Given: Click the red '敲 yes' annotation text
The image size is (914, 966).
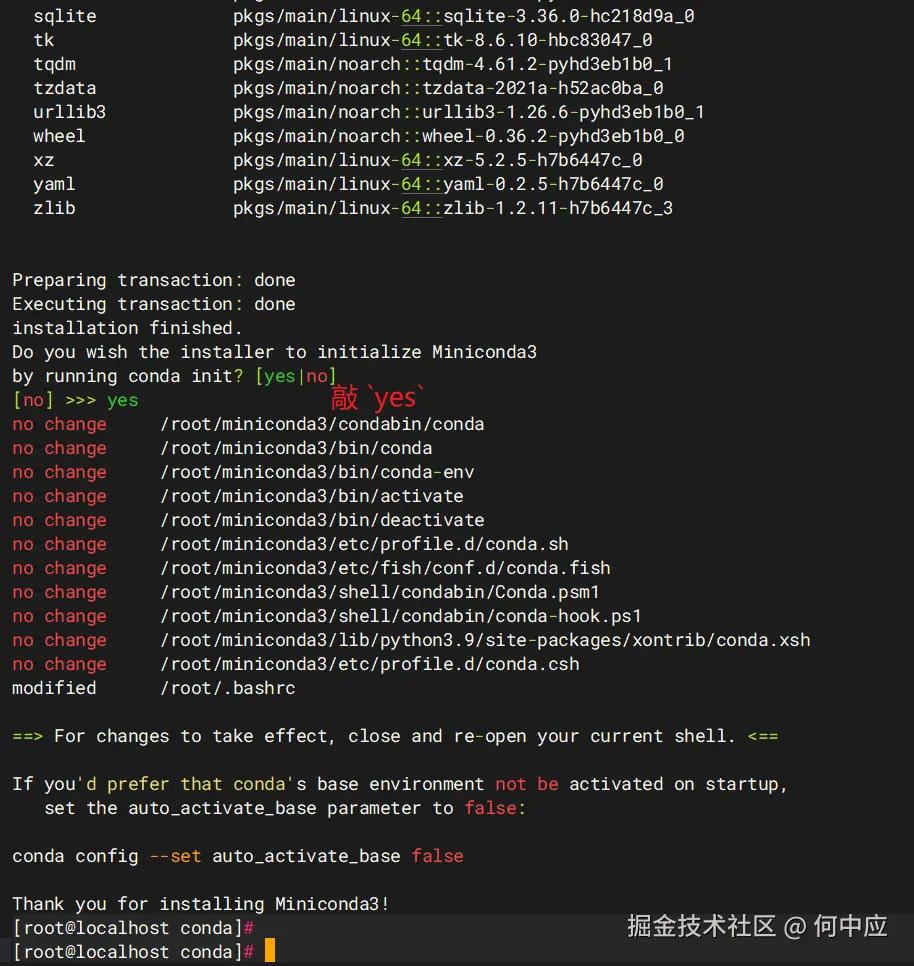Looking at the screenshot, I should coord(378,397).
